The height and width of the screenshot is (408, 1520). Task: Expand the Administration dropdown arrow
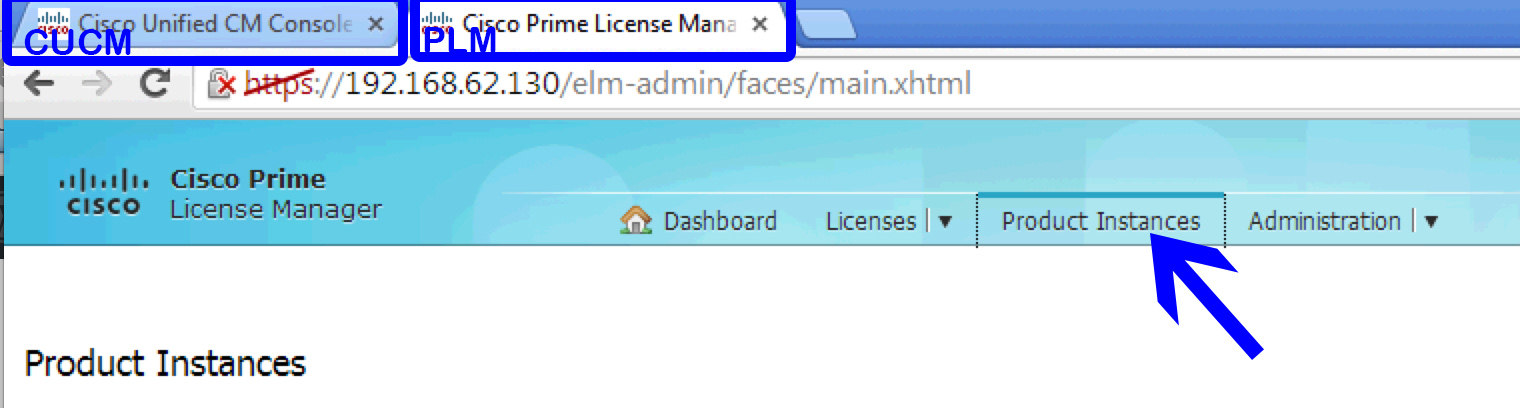click(1430, 222)
